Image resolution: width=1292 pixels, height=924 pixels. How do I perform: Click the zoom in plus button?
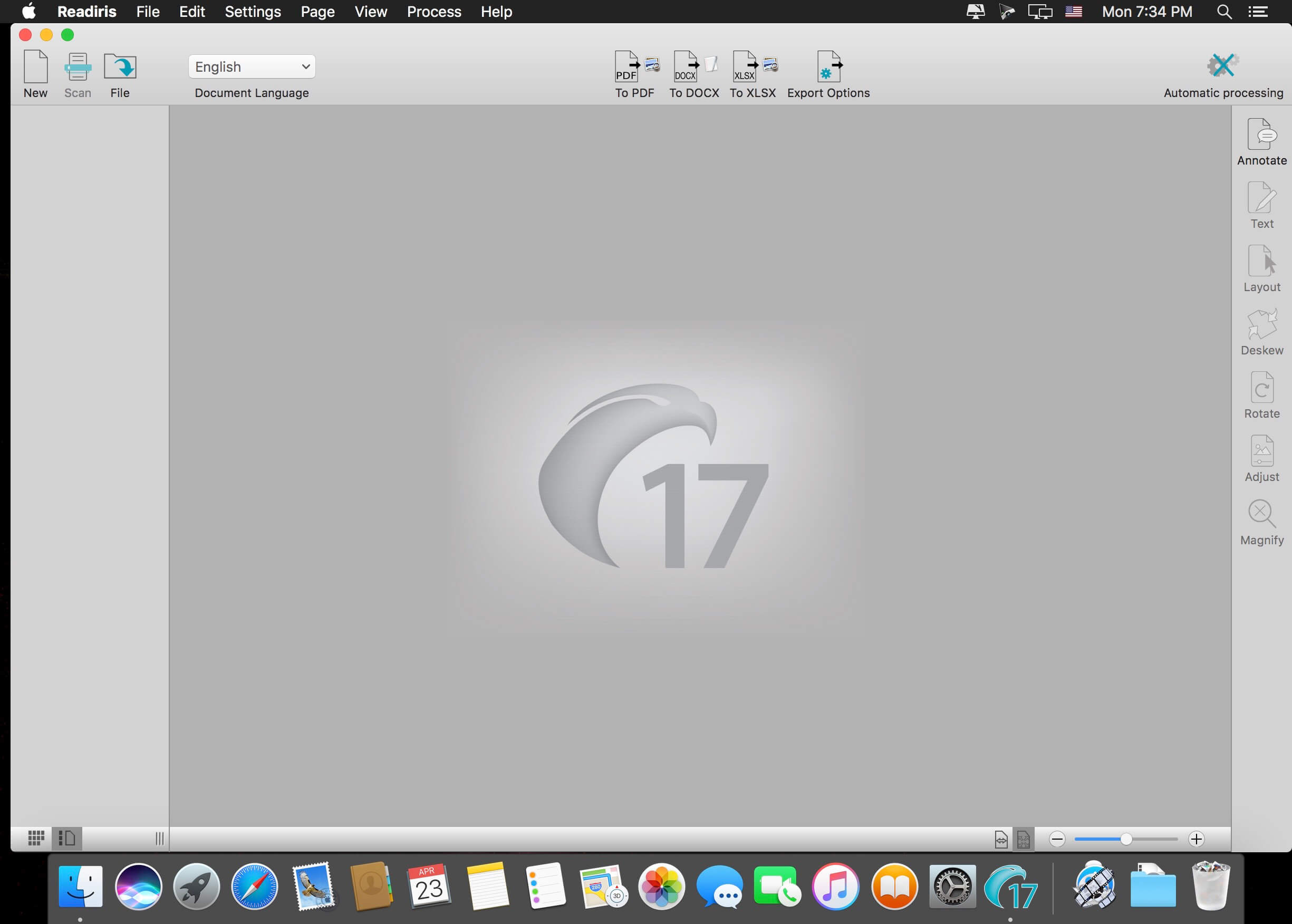click(x=1196, y=839)
